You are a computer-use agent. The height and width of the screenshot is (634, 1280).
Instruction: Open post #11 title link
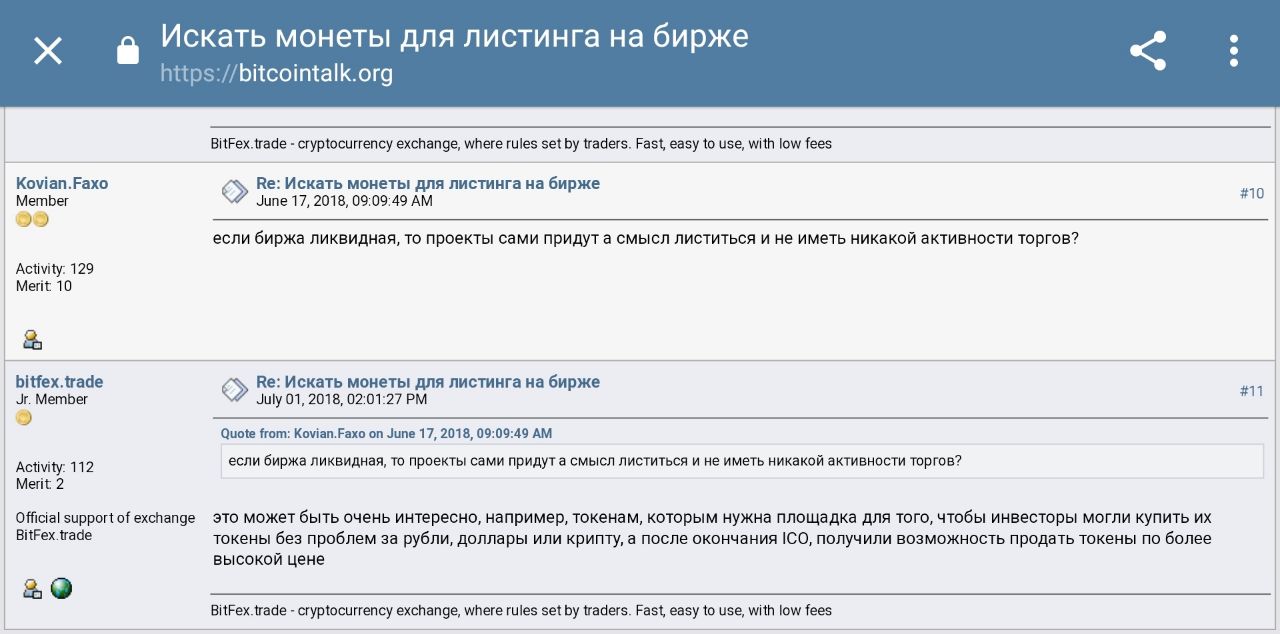coord(428,382)
